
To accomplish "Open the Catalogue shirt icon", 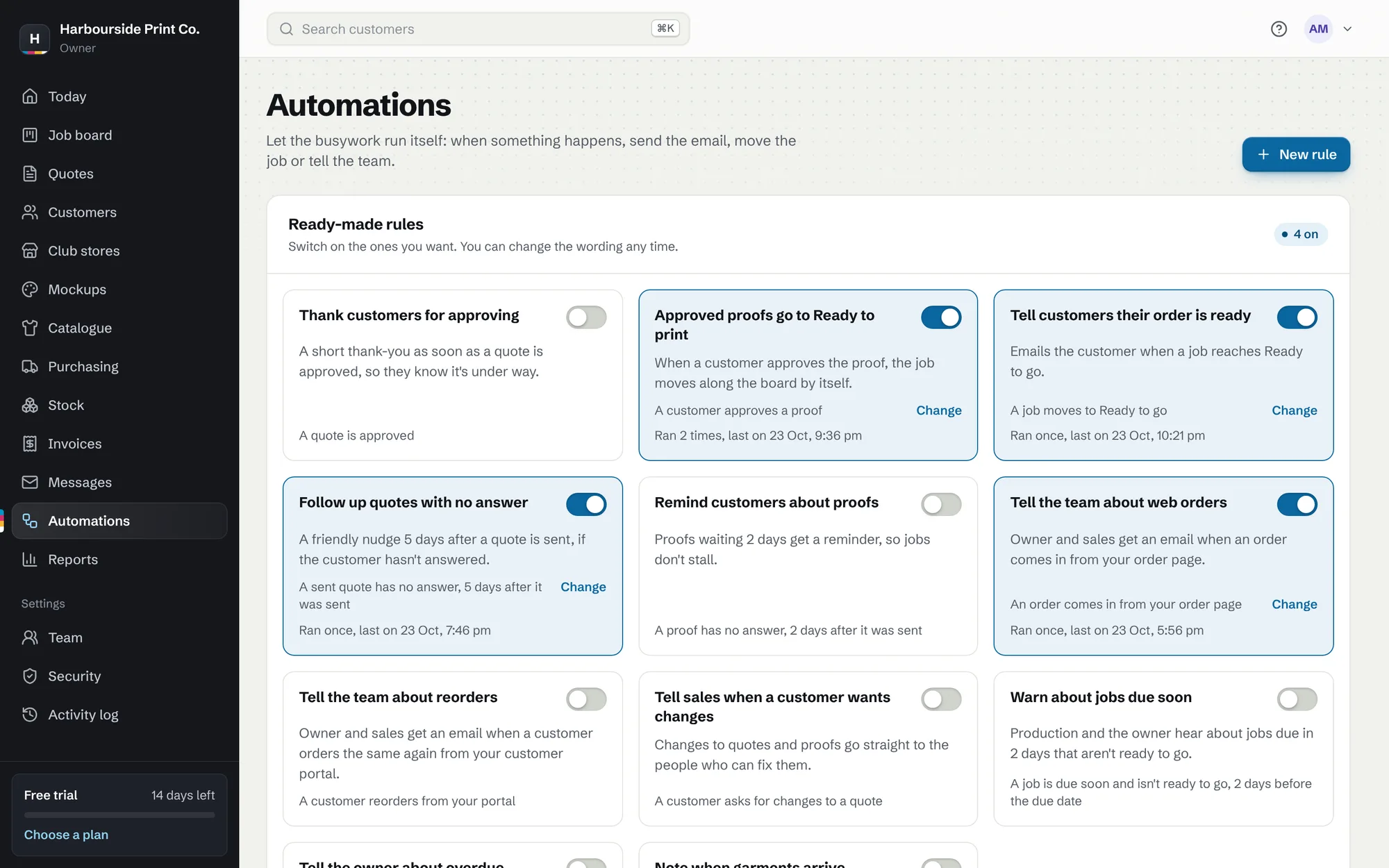I will point(30,328).
